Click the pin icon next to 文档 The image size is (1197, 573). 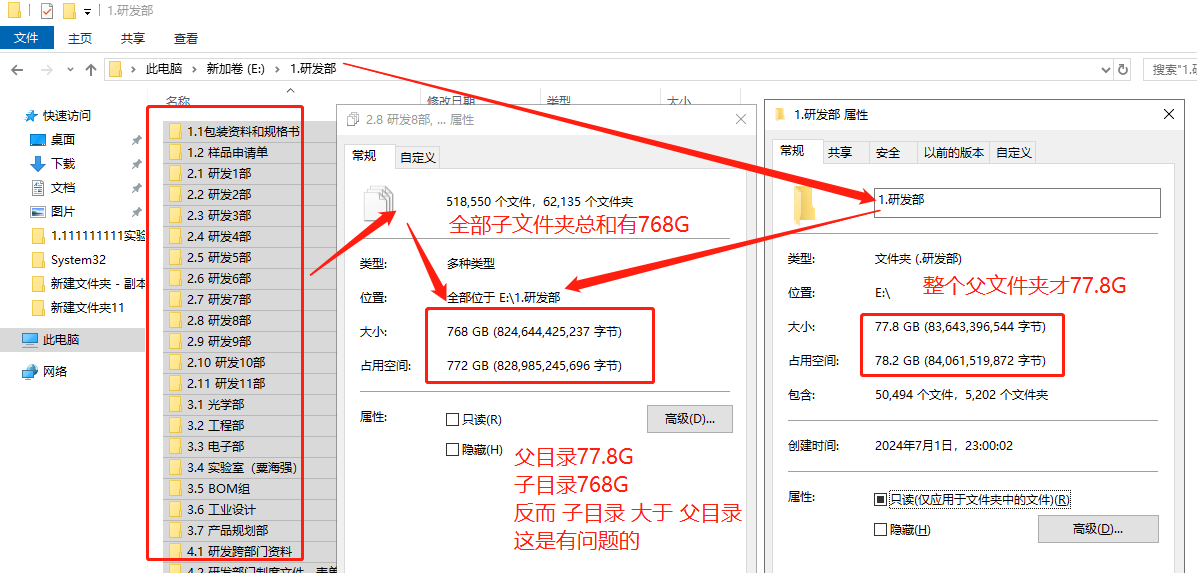(136, 188)
